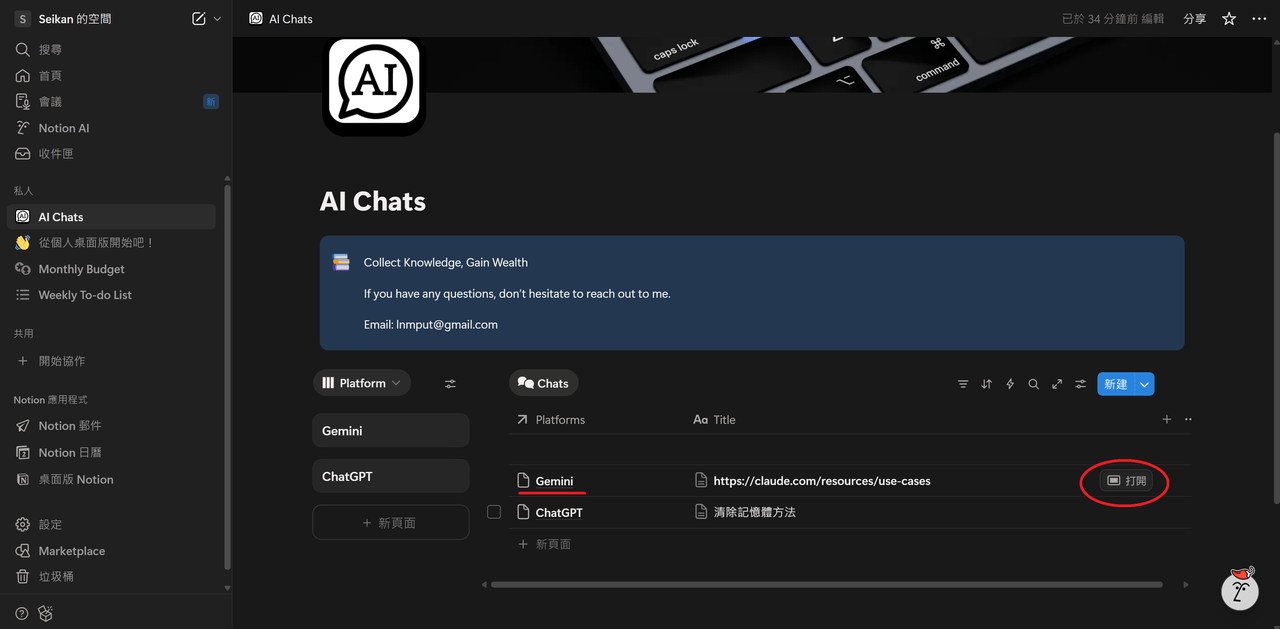Open Notion 日曆 app
1280x629 pixels.
(111, 452)
